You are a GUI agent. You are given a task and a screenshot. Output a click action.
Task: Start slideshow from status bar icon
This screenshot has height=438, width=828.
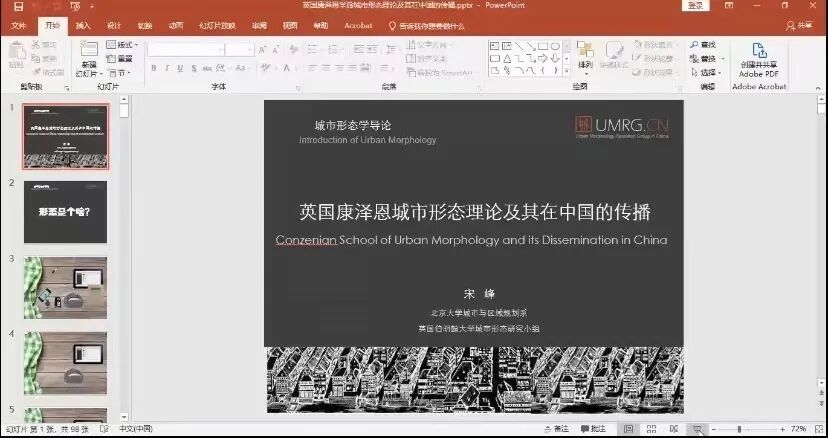click(695, 429)
